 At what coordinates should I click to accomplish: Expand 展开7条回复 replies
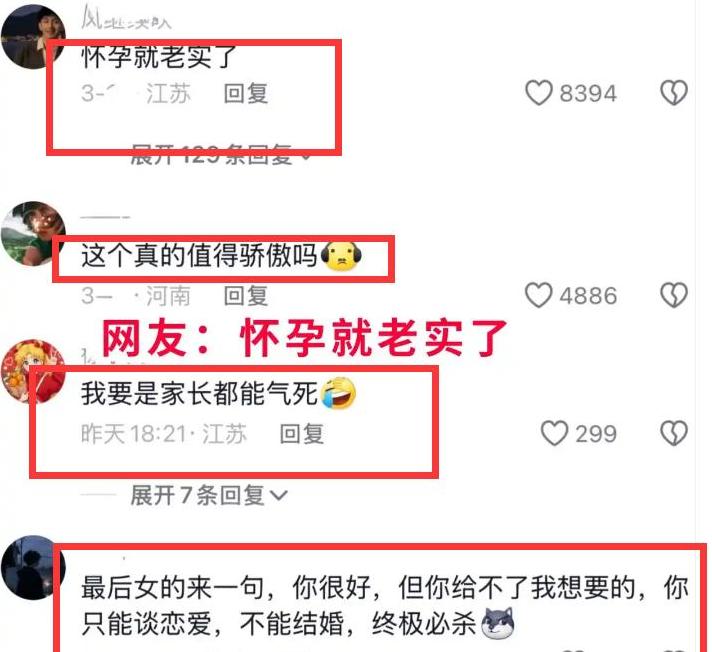pos(209,495)
